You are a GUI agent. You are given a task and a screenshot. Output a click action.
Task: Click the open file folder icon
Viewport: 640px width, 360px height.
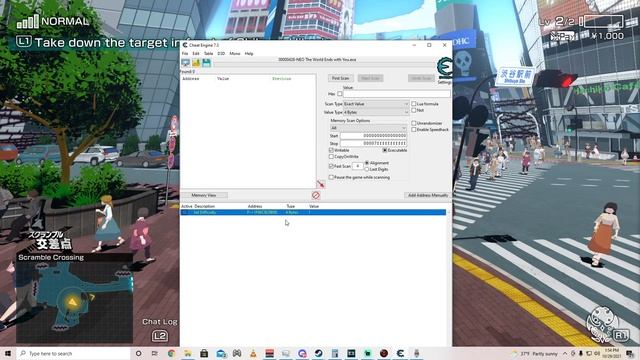pos(196,63)
